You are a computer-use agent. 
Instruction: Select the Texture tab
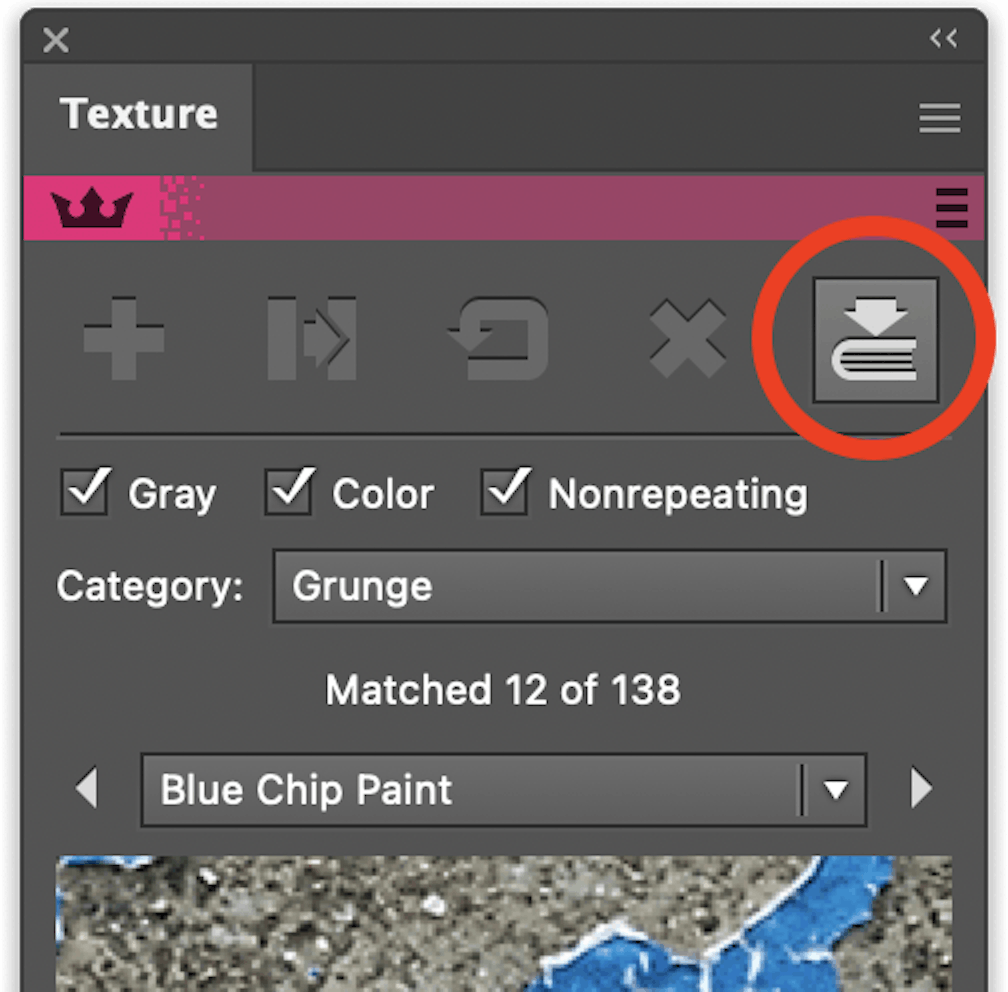click(x=138, y=114)
